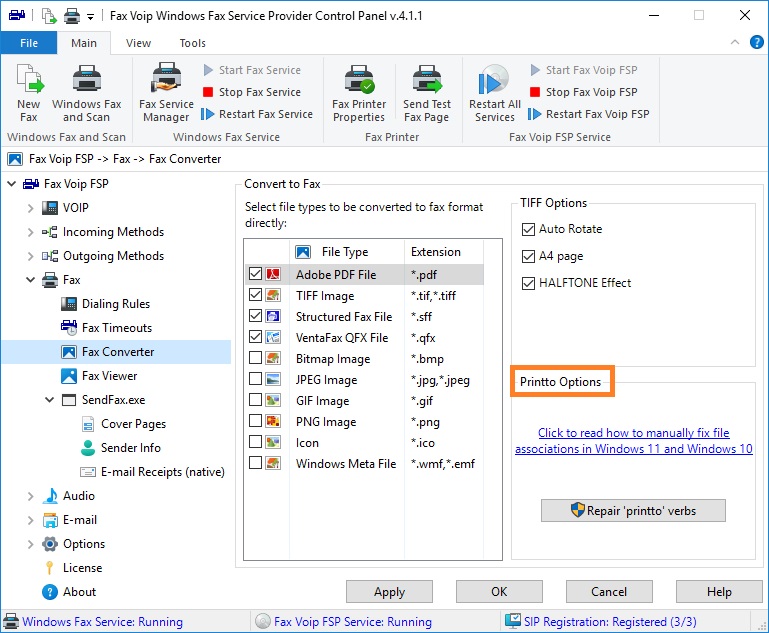Check Bitmap Image file type
769x633 pixels.
pyautogui.click(x=255, y=358)
